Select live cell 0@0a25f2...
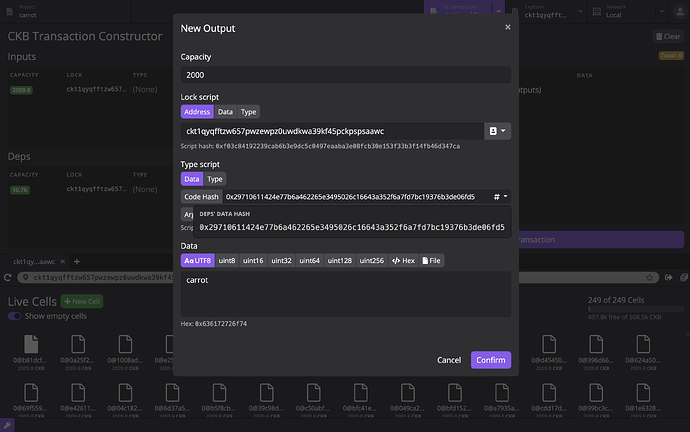 point(77,351)
